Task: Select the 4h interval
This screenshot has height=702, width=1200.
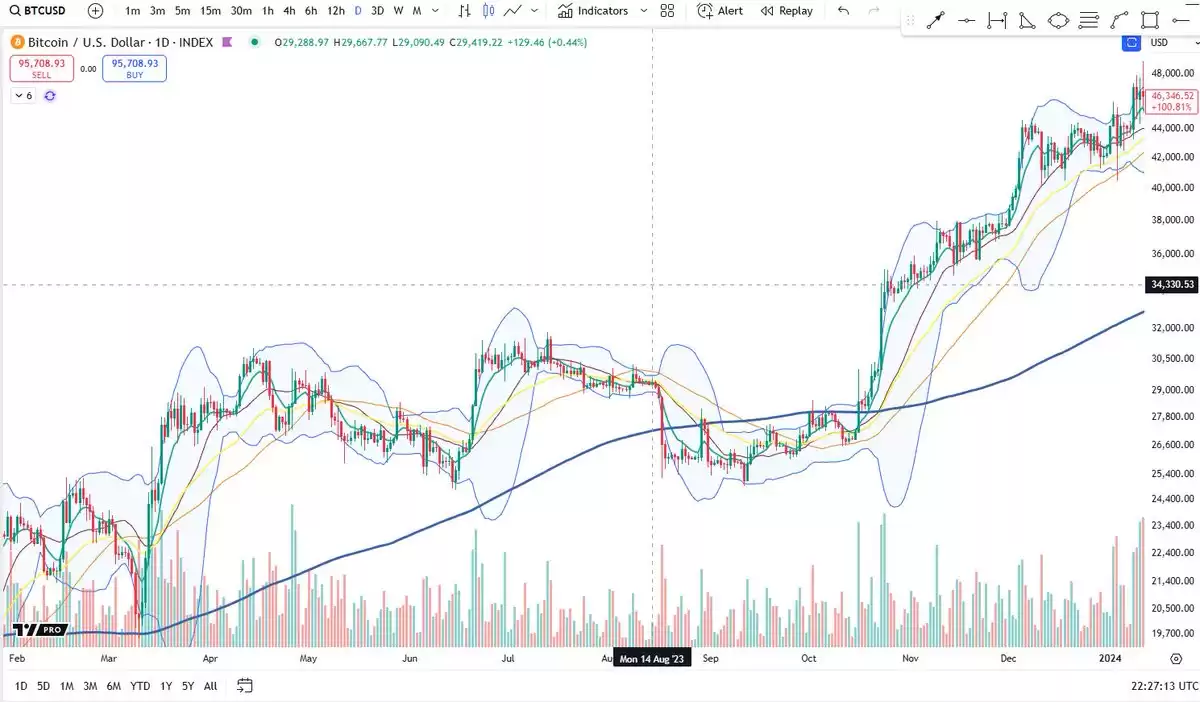Action: (x=289, y=10)
